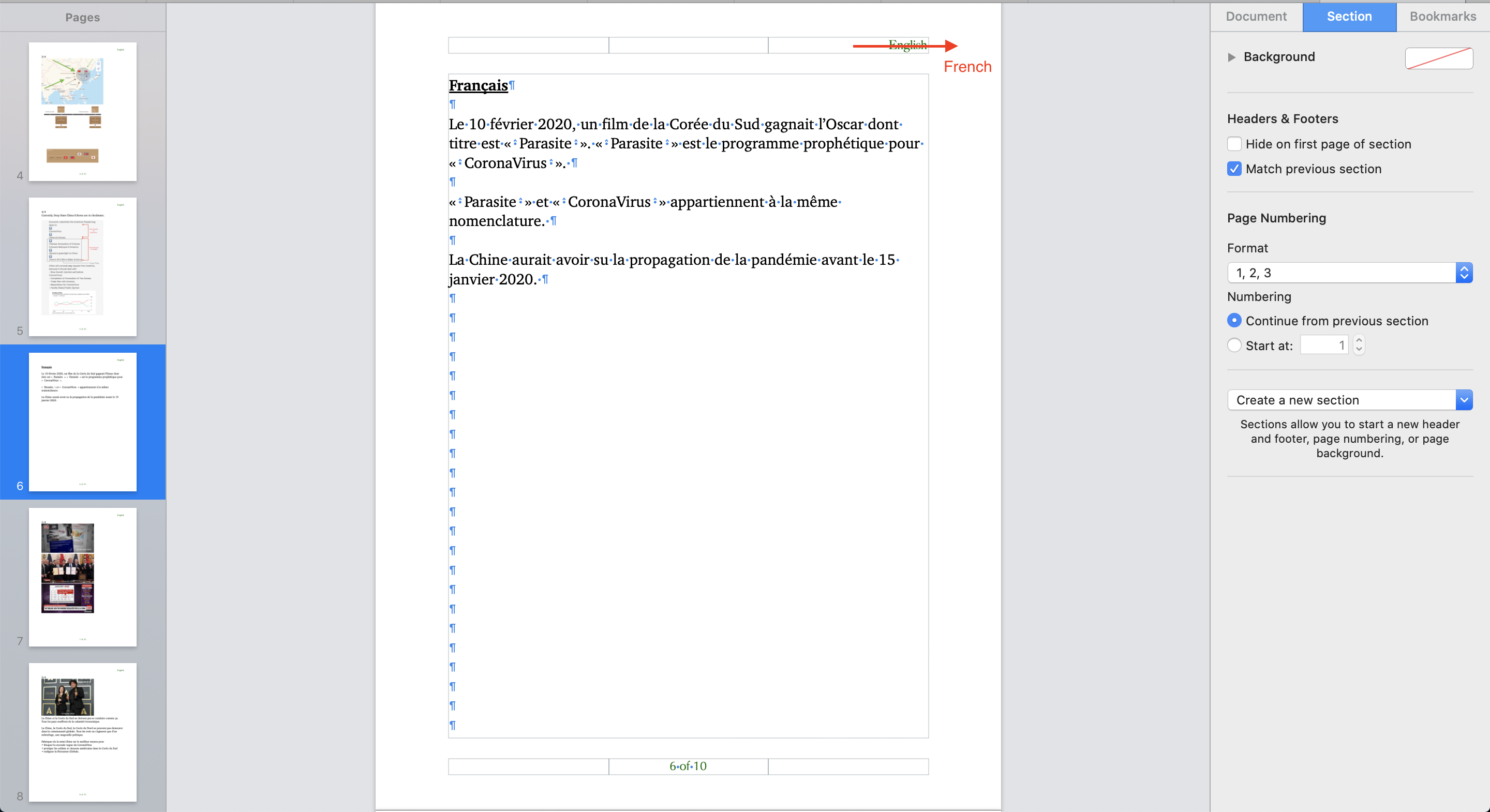Image resolution: width=1490 pixels, height=812 pixels.
Task: Select the Start at radio button
Action: [1234, 345]
